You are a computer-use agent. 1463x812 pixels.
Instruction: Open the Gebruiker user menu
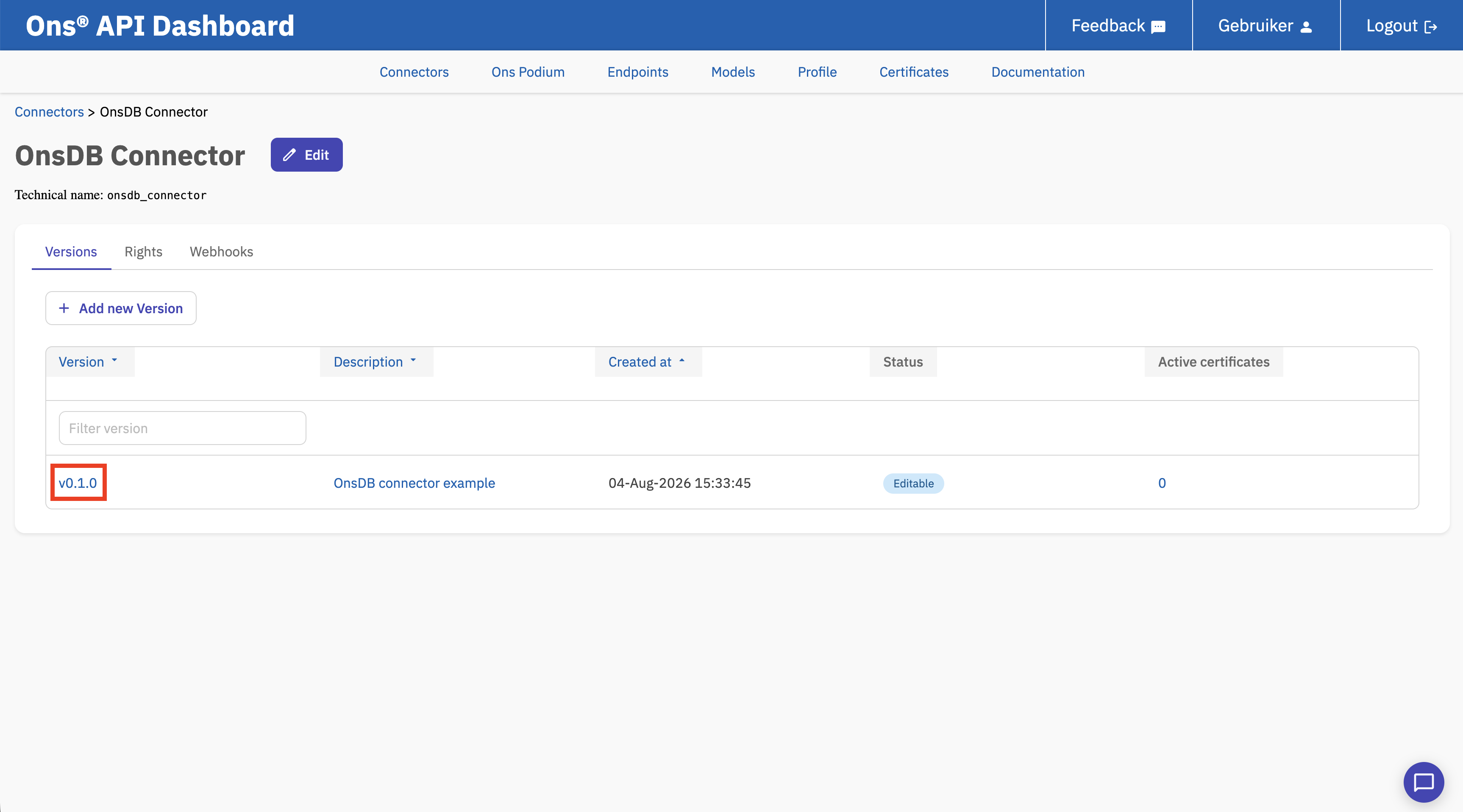pyautogui.click(x=1266, y=25)
